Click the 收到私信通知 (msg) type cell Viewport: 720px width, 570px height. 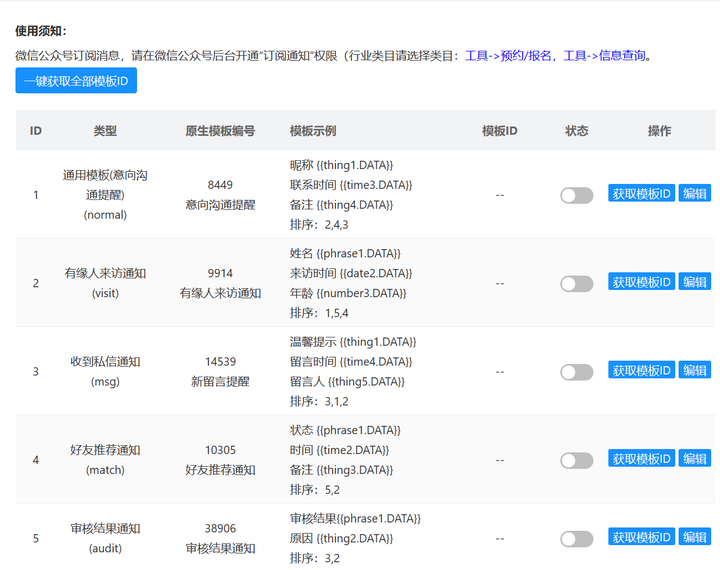(105, 371)
